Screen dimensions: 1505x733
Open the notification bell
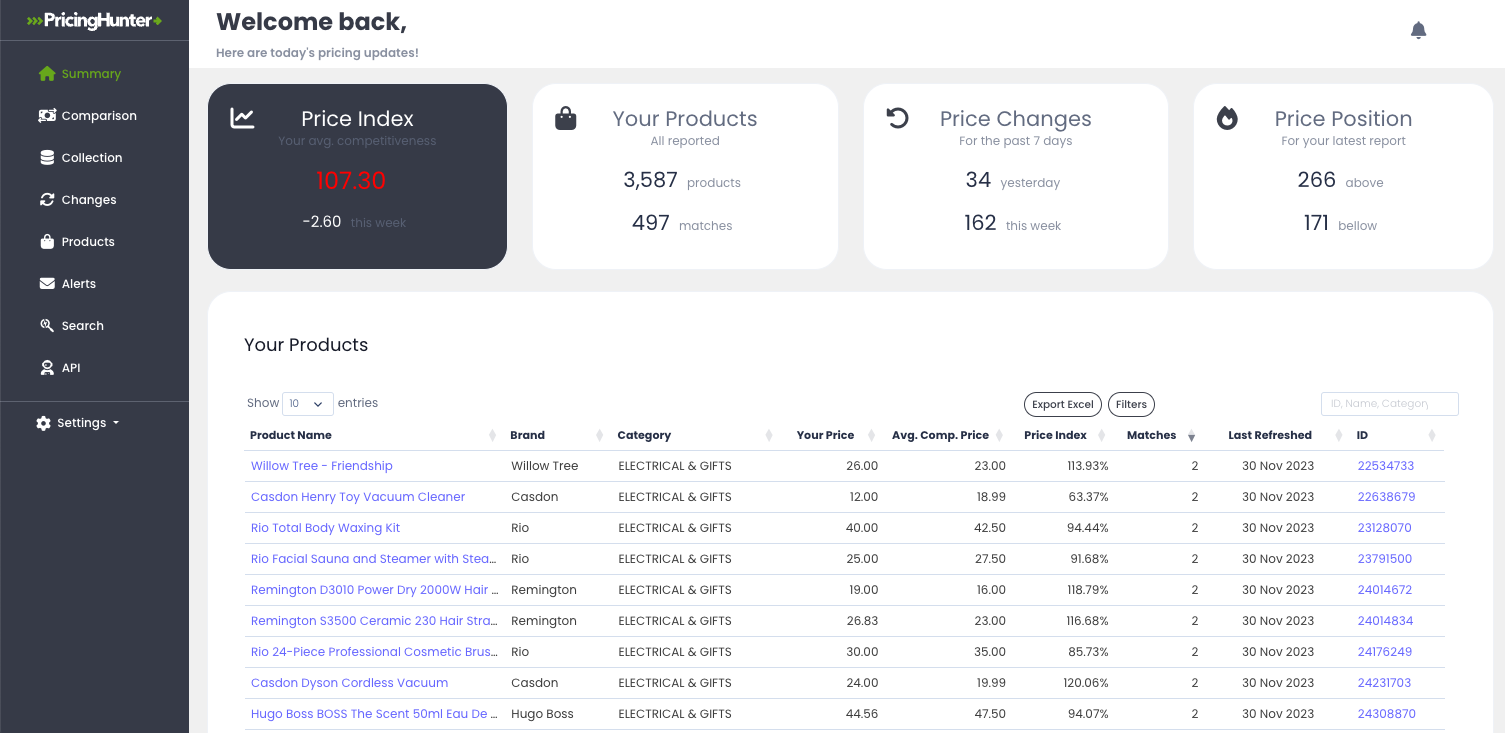point(1418,29)
